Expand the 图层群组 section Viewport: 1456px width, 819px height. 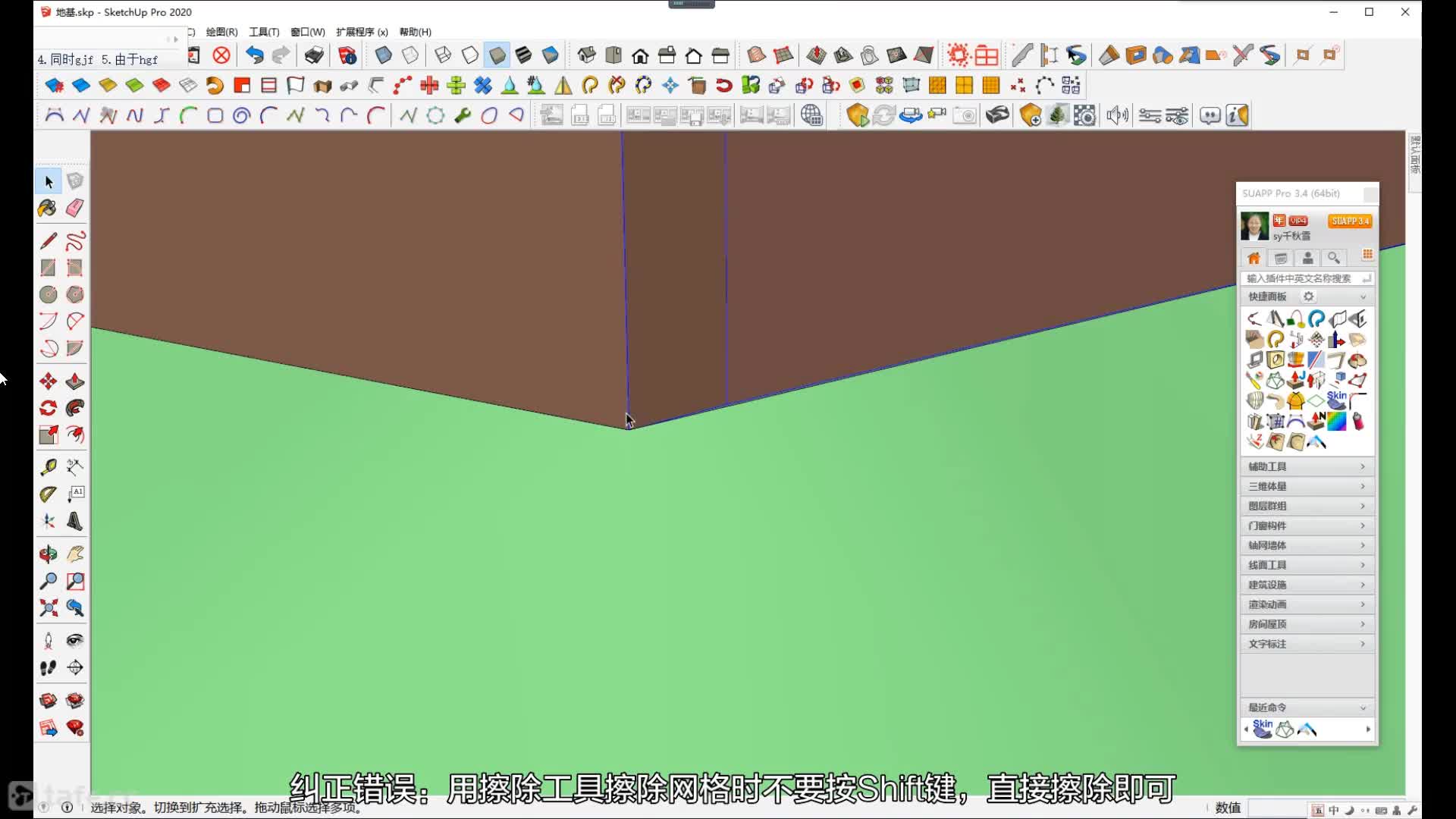[1307, 506]
